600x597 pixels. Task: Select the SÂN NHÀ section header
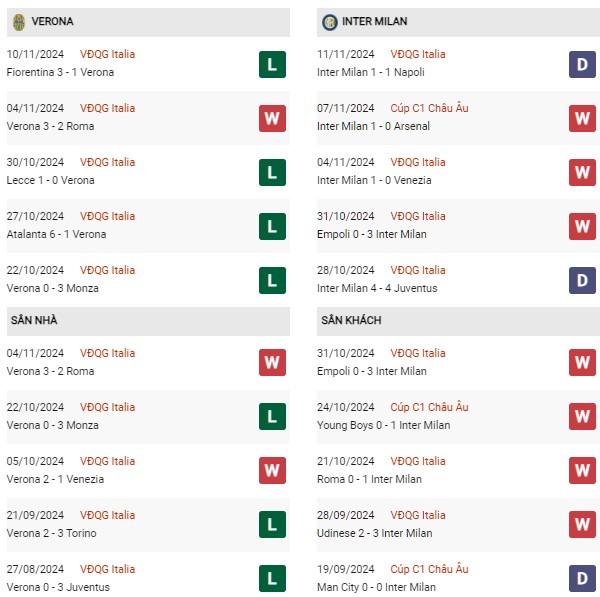148,321
